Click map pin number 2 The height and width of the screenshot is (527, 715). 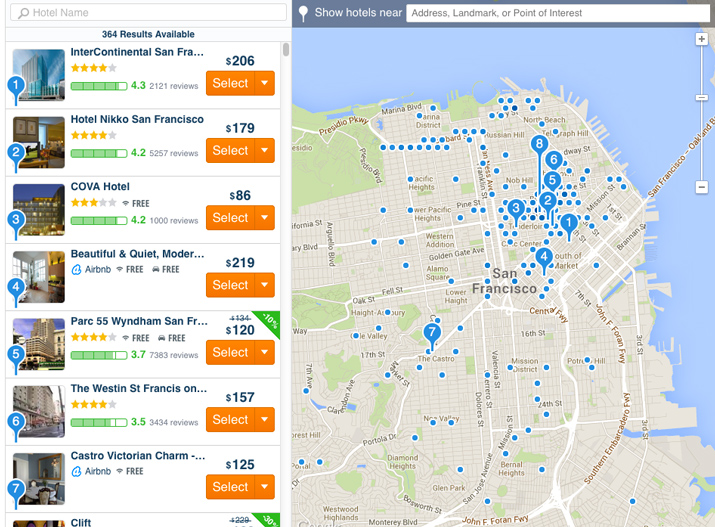pyautogui.click(x=548, y=200)
